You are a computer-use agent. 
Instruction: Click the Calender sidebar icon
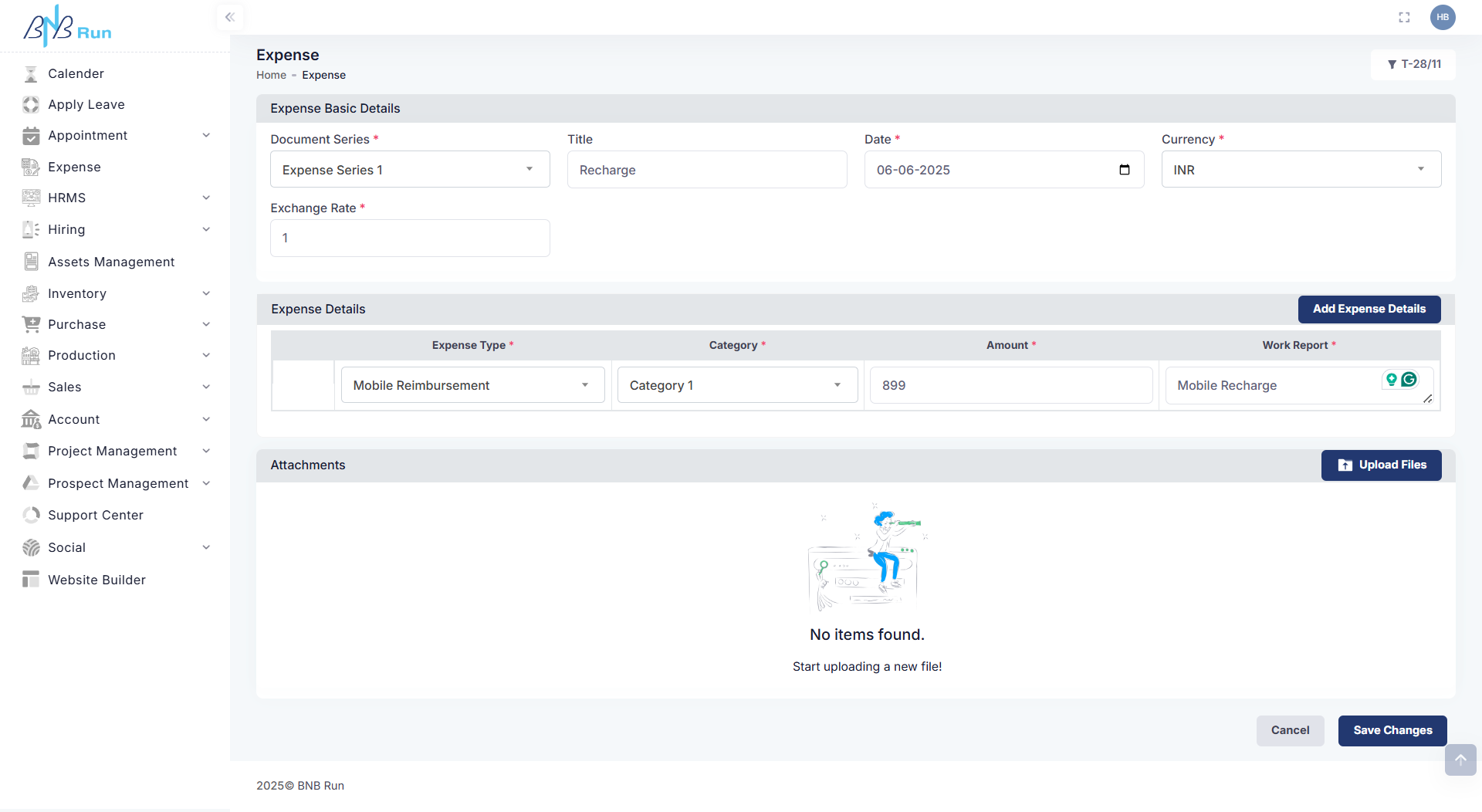click(31, 74)
